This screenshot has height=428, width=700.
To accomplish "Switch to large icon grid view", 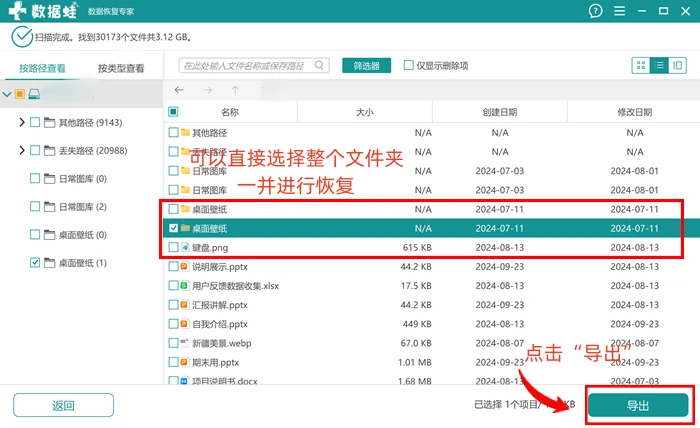I will [641, 66].
